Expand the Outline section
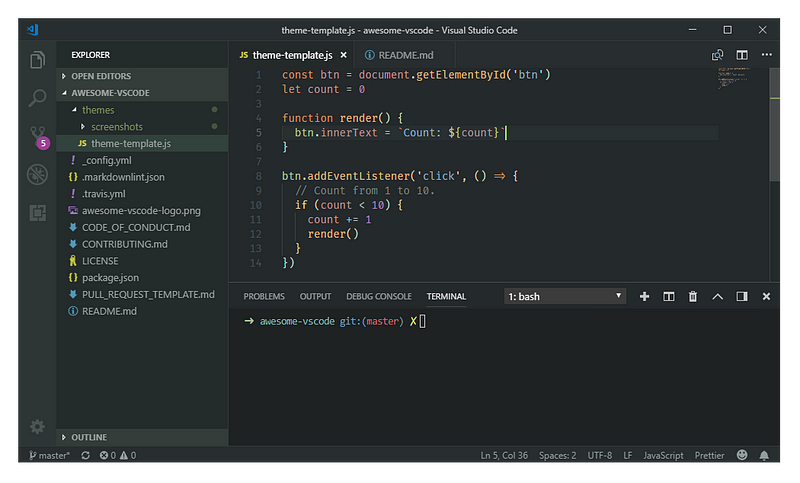 142,437
